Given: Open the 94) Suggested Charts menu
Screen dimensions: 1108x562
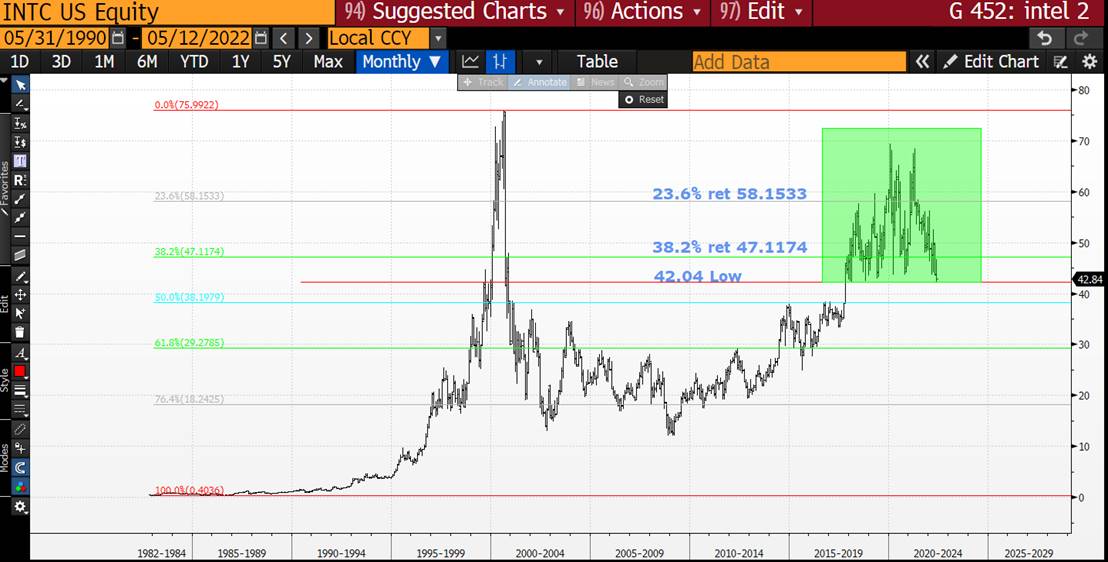Looking at the screenshot, I should click(x=455, y=12).
